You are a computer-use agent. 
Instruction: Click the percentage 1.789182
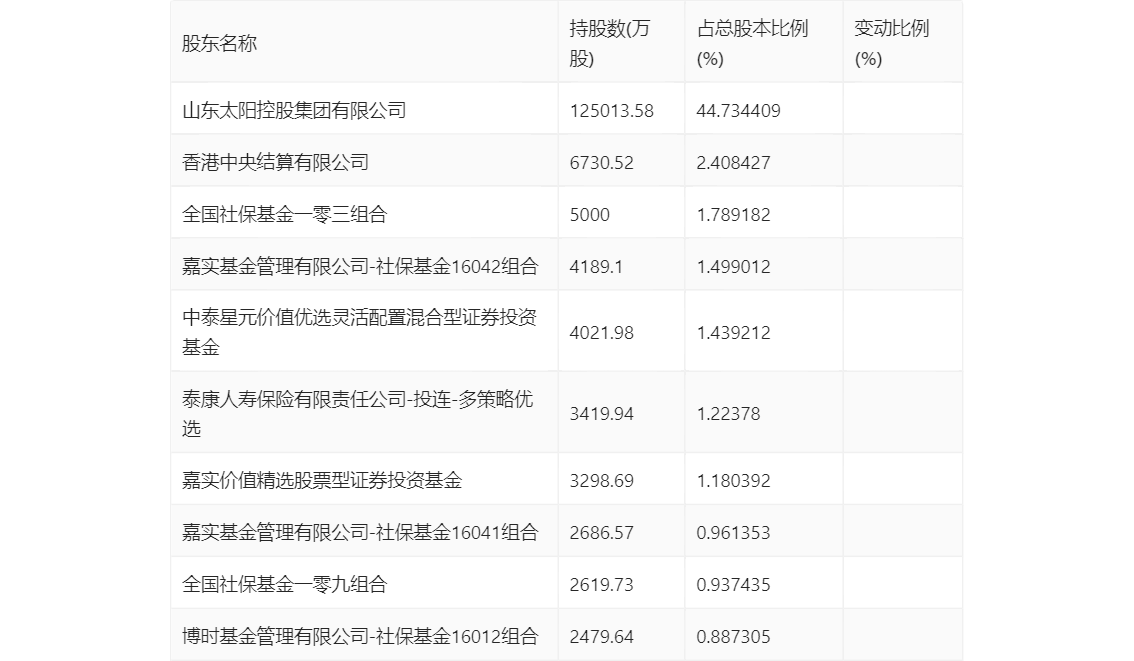[x=733, y=215]
